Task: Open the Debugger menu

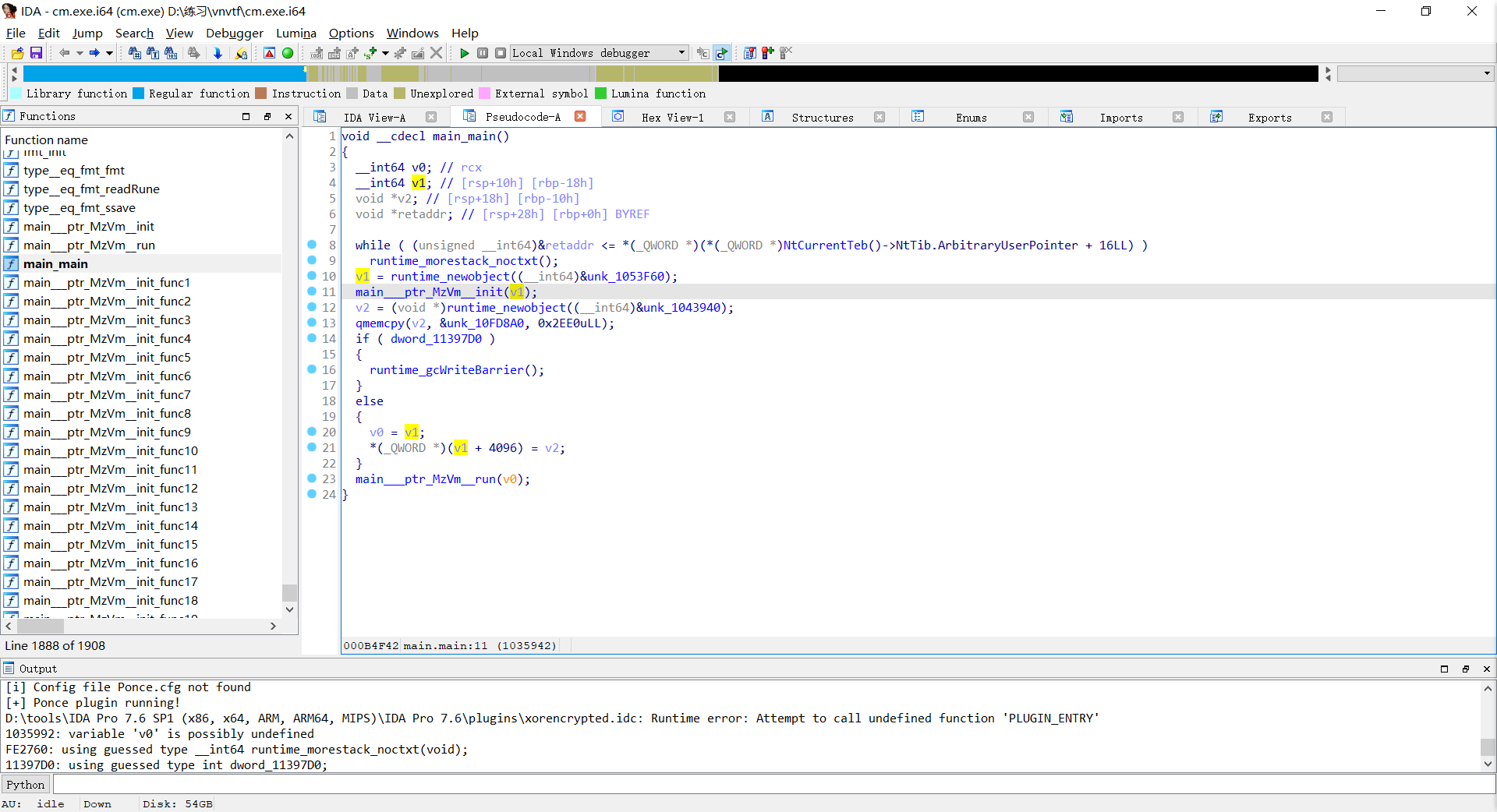Action: pos(235,33)
